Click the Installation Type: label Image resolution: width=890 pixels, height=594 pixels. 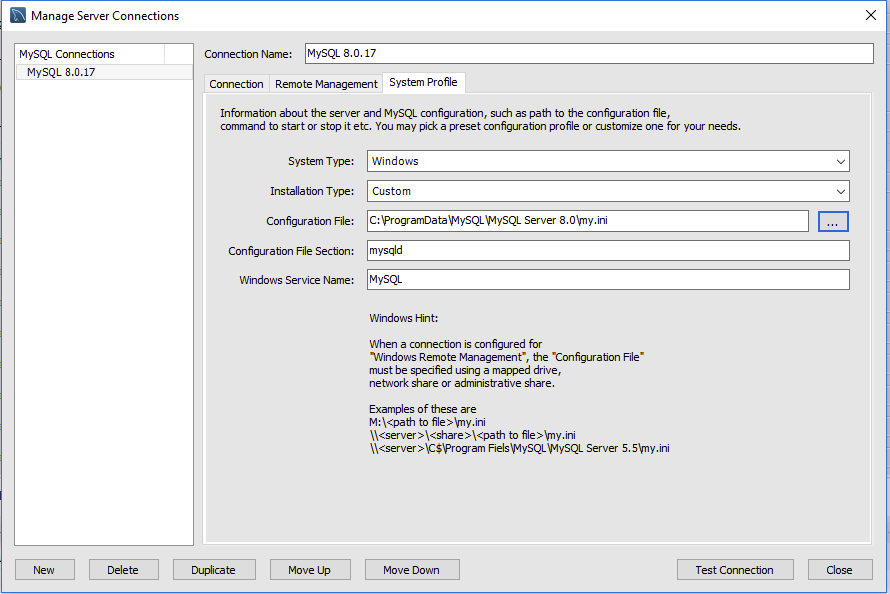[x=312, y=191]
